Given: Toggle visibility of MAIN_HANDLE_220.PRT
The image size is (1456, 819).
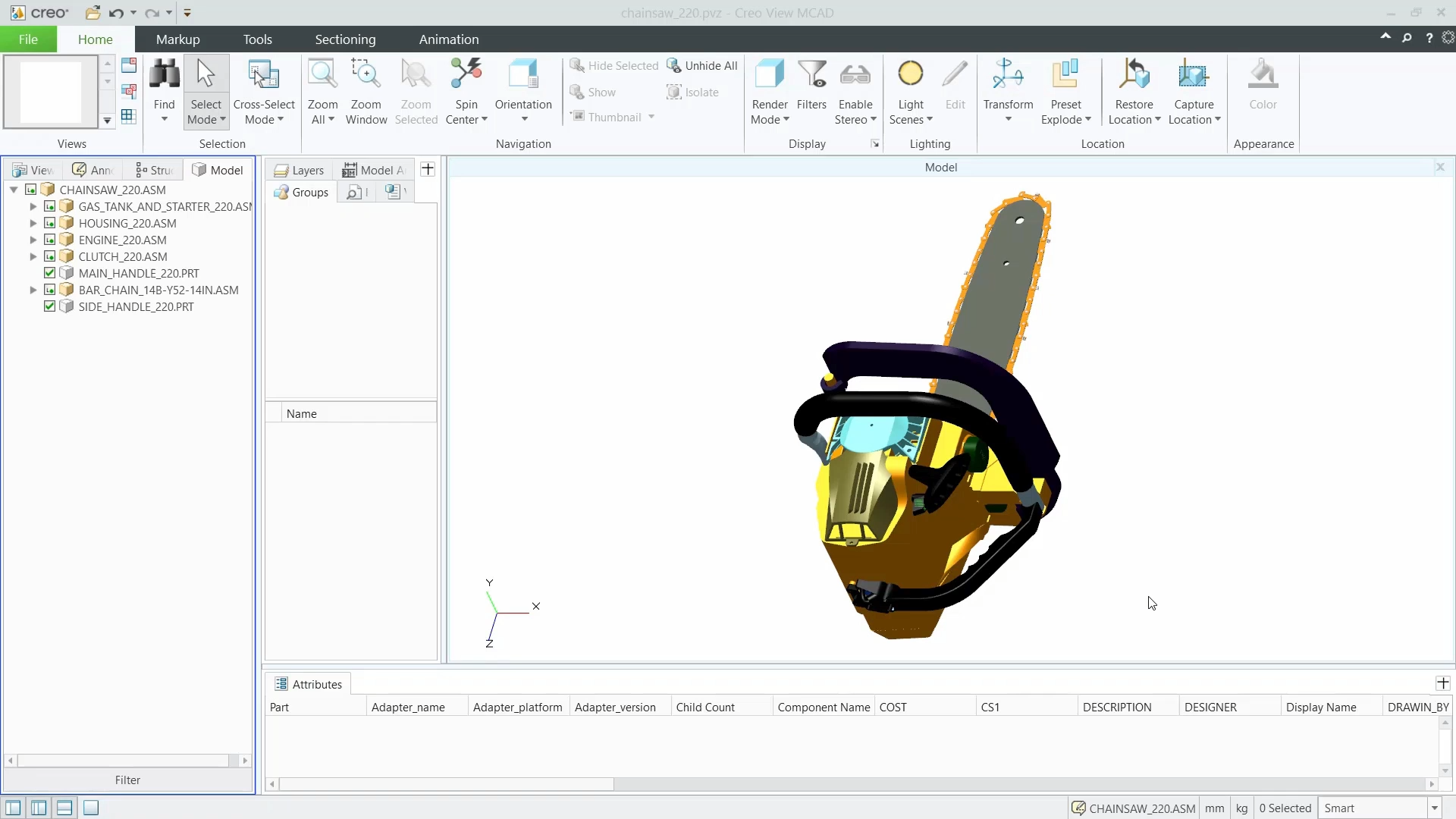Looking at the screenshot, I should pos(49,273).
